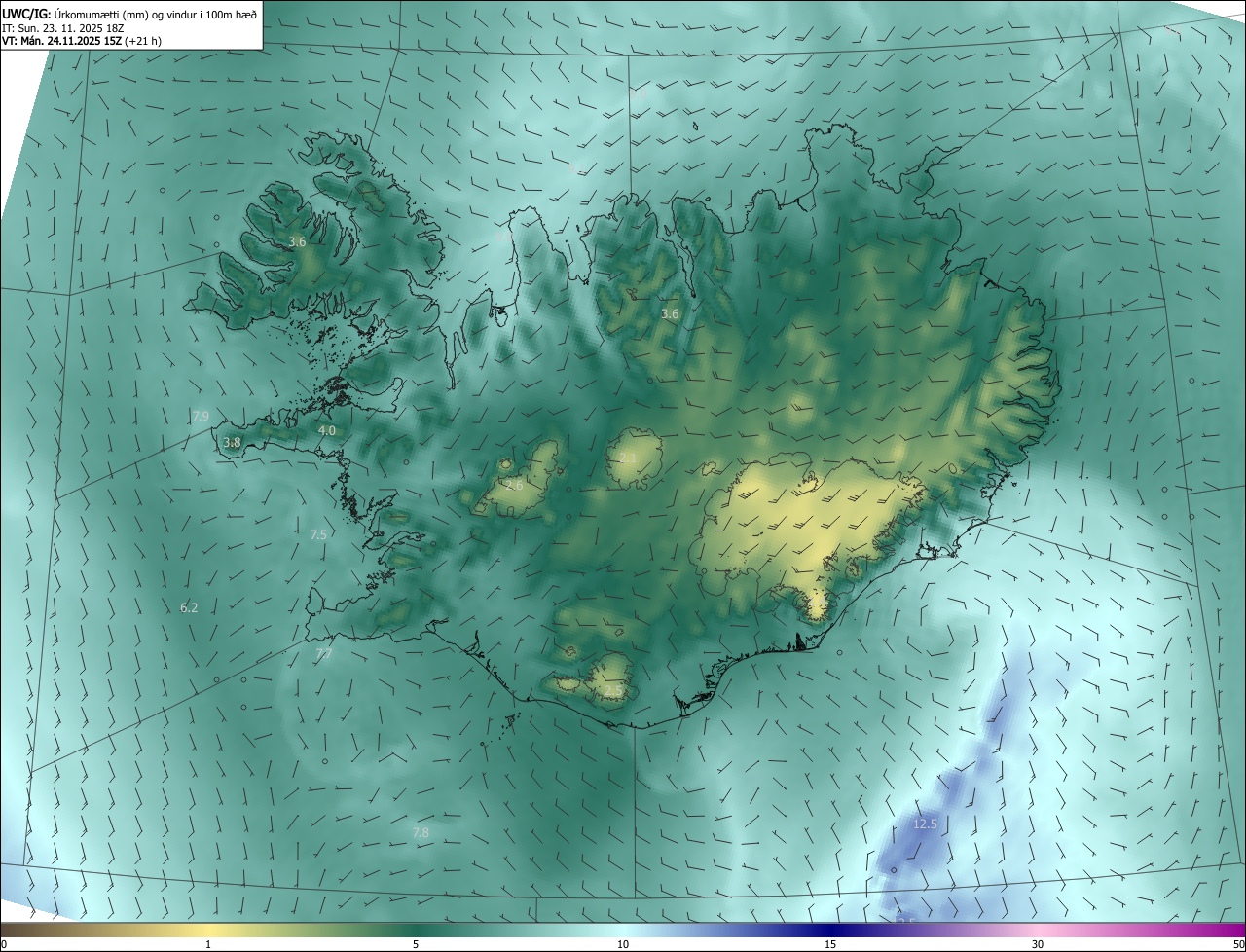The width and height of the screenshot is (1246, 952).
Task: Click the 3.8 value on the Snæfellsnes tip
Action: pos(232,443)
